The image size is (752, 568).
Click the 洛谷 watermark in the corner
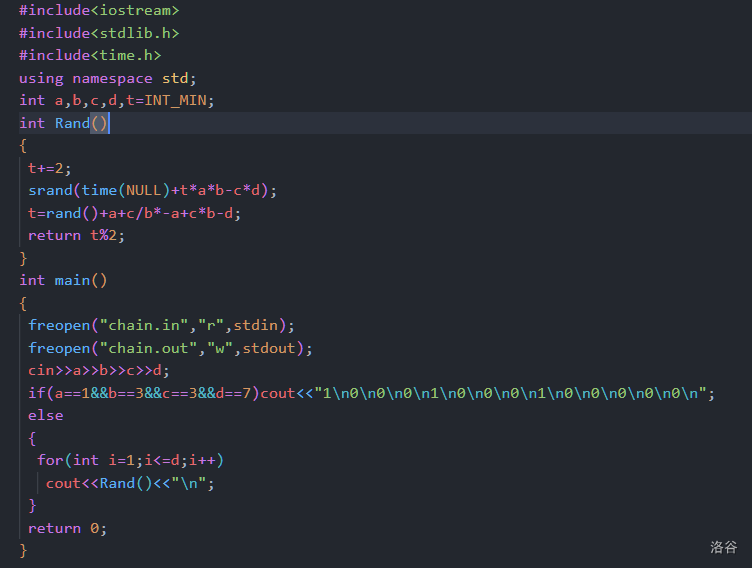[x=724, y=547]
